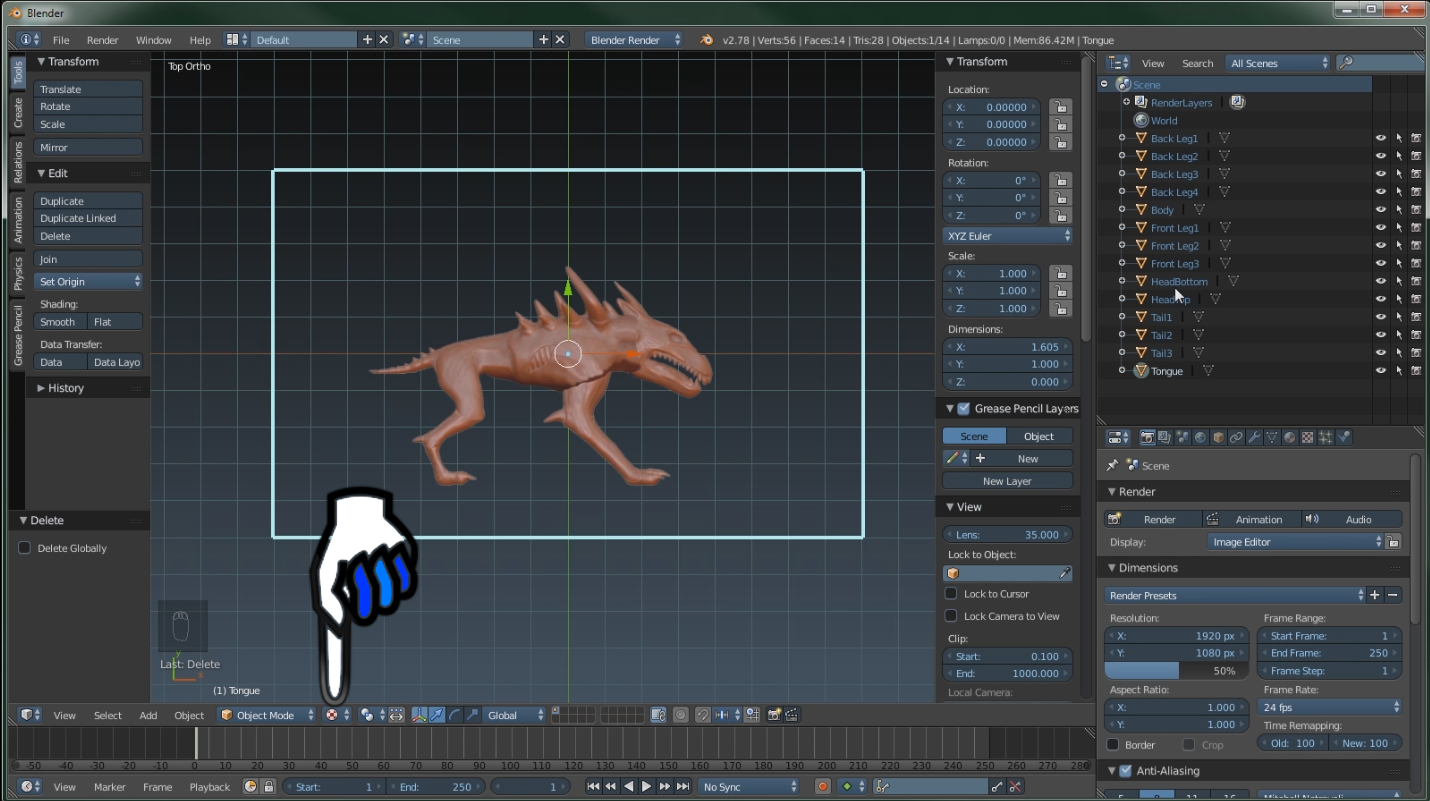Open the Particles properties tab

[1325, 437]
